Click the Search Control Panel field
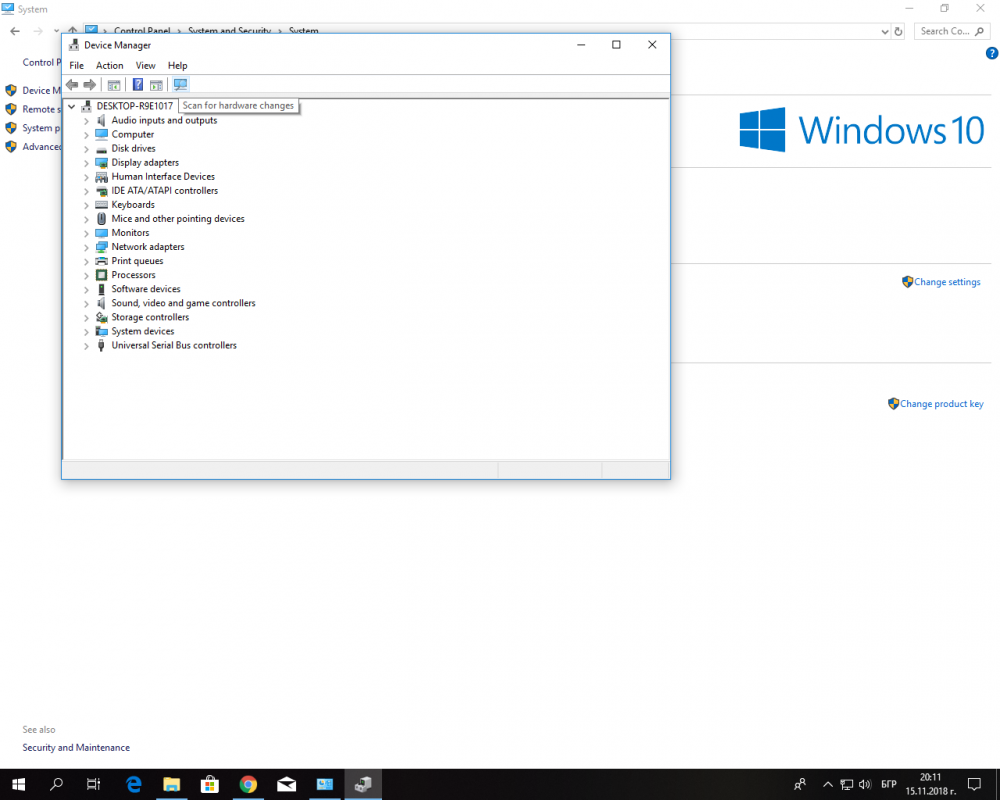The image size is (1000, 800). click(x=952, y=31)
